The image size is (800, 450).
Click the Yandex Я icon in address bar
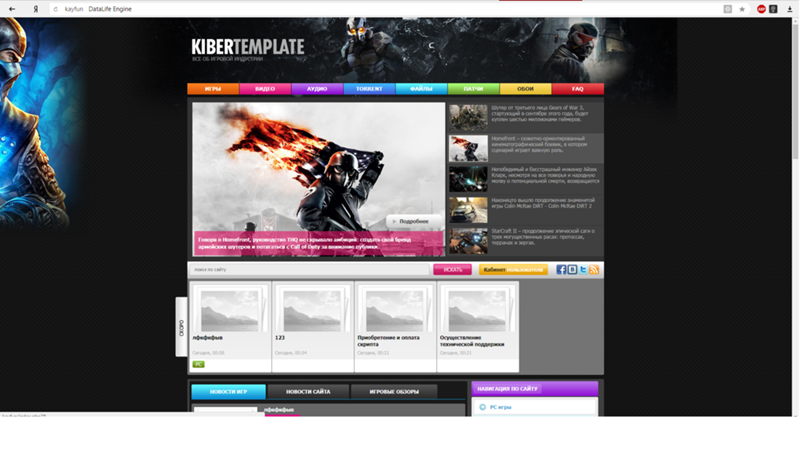pyautogui.click(x=36, y=9)
